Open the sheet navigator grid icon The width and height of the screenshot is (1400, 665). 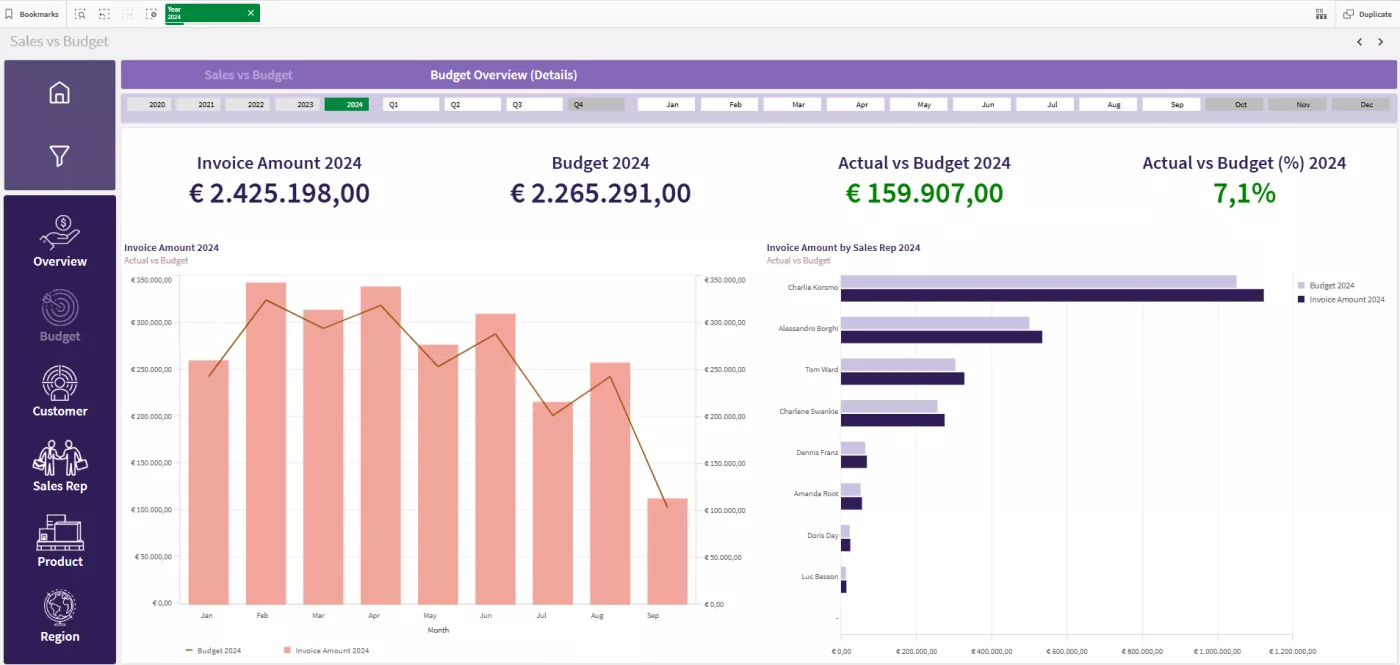[1320, 14]
